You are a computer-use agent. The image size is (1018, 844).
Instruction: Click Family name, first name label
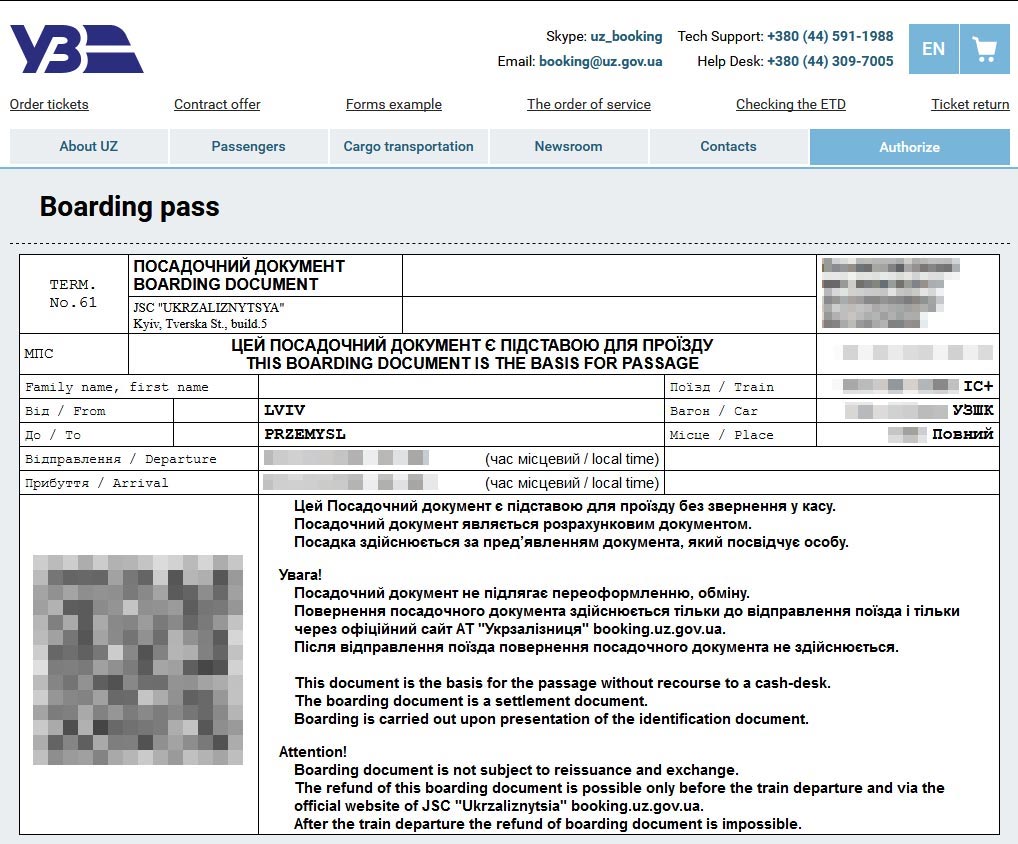[117, 387]
